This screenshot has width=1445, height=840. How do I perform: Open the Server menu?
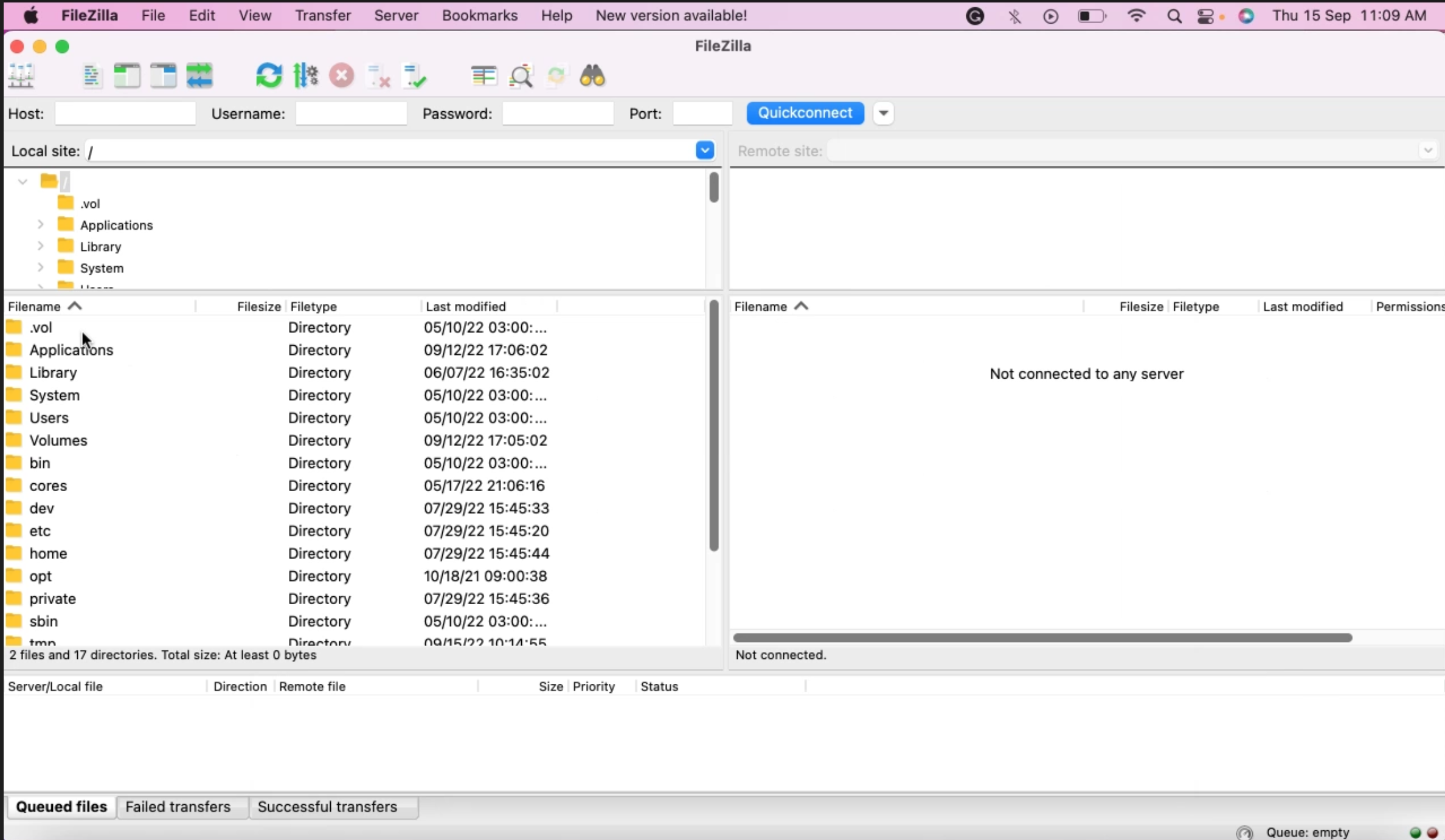tap(396, 15)
